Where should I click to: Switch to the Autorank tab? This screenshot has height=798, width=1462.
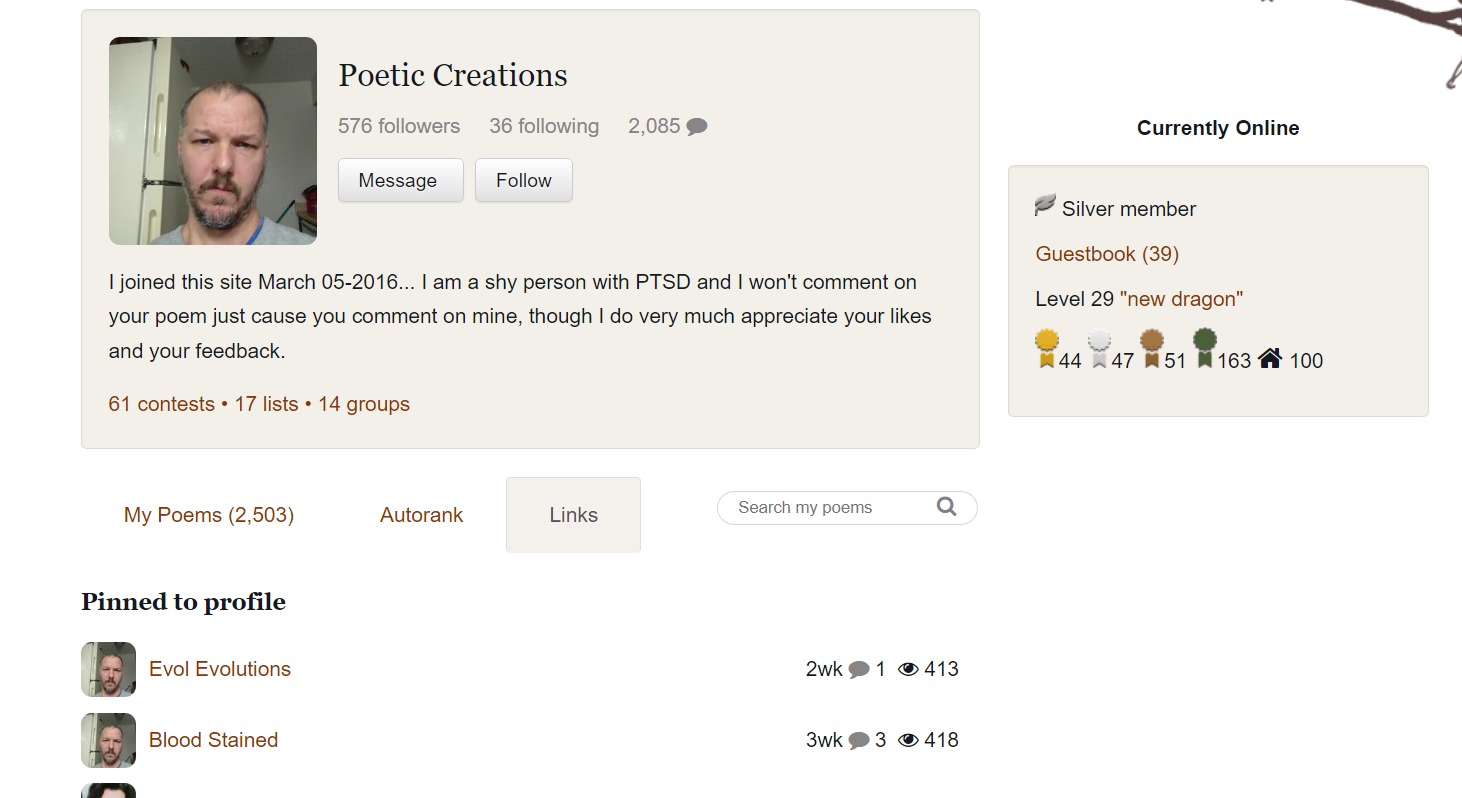tap(421, 515)
